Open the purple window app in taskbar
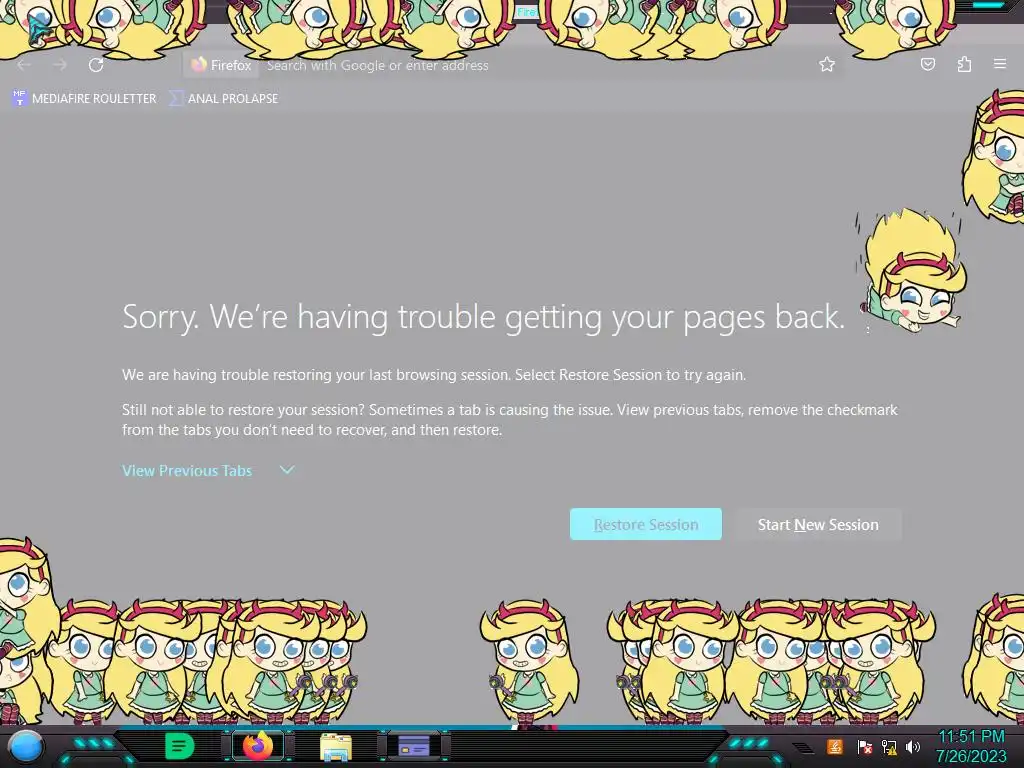 (x=414, y=746)
